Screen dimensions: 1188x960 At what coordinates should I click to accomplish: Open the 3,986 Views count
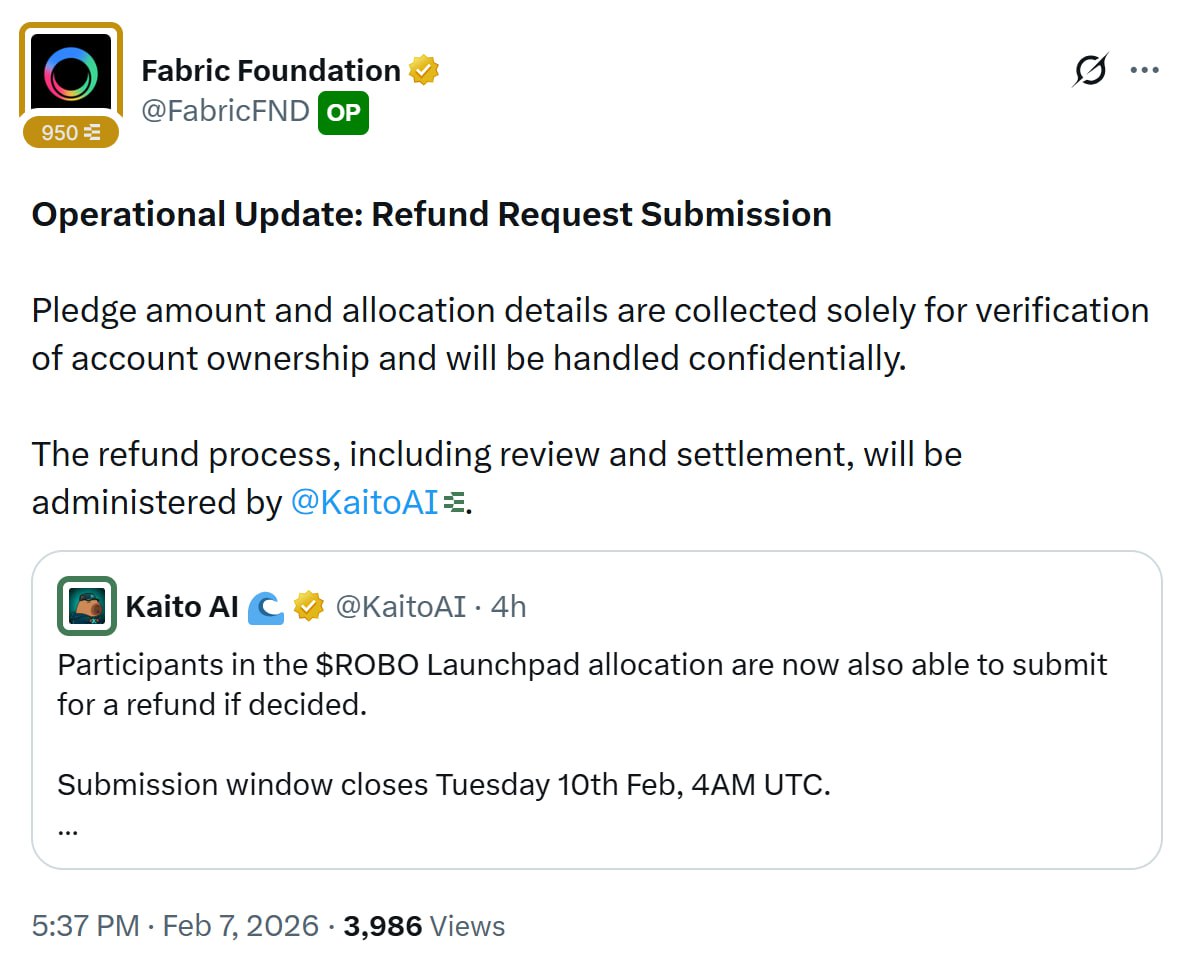424,926
